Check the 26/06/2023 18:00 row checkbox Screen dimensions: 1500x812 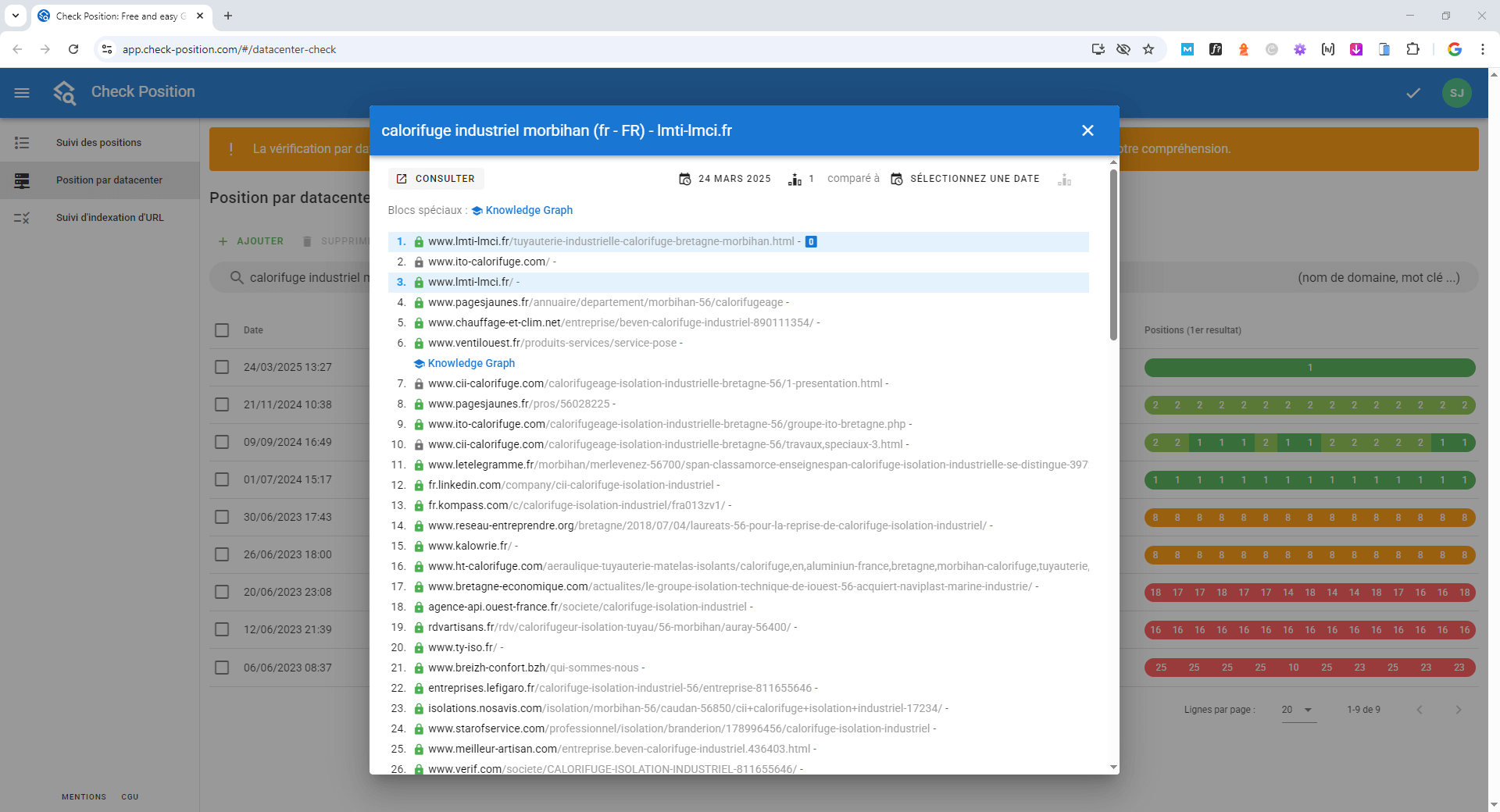click(x=222, y=554)
